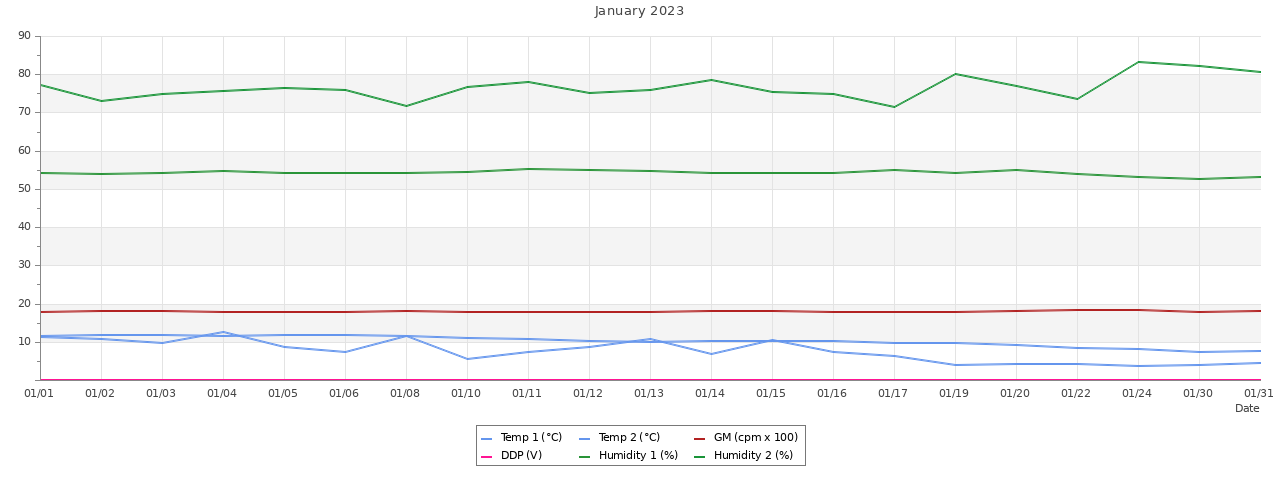Image resolution: width=1280 pixels, height=500 pixels.
Task: Click the 01/01 date axis label
Action: 40,393
